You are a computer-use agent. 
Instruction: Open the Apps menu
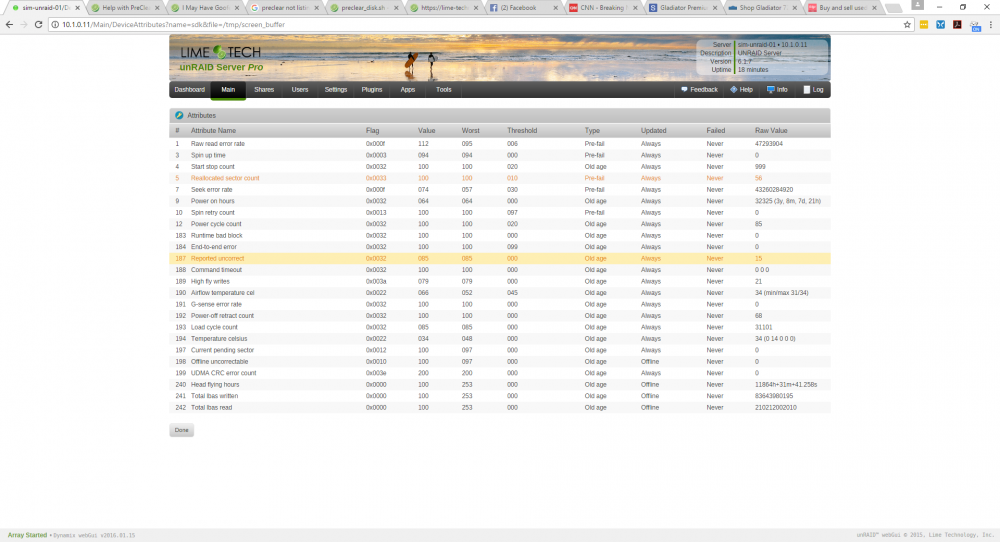[x=408, y=89]
